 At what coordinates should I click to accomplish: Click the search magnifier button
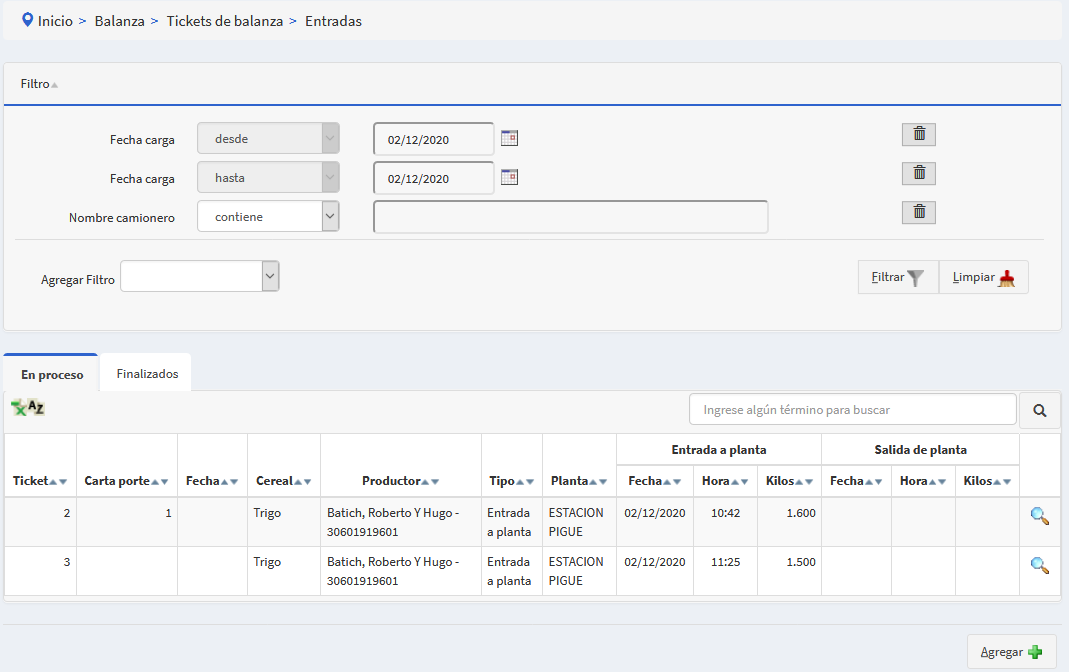click(x=1039, y=410)
